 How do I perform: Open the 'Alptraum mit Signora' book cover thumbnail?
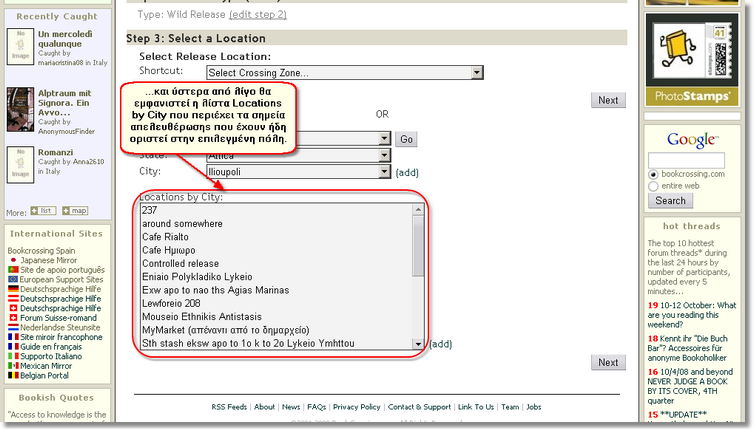pos(21,109)
